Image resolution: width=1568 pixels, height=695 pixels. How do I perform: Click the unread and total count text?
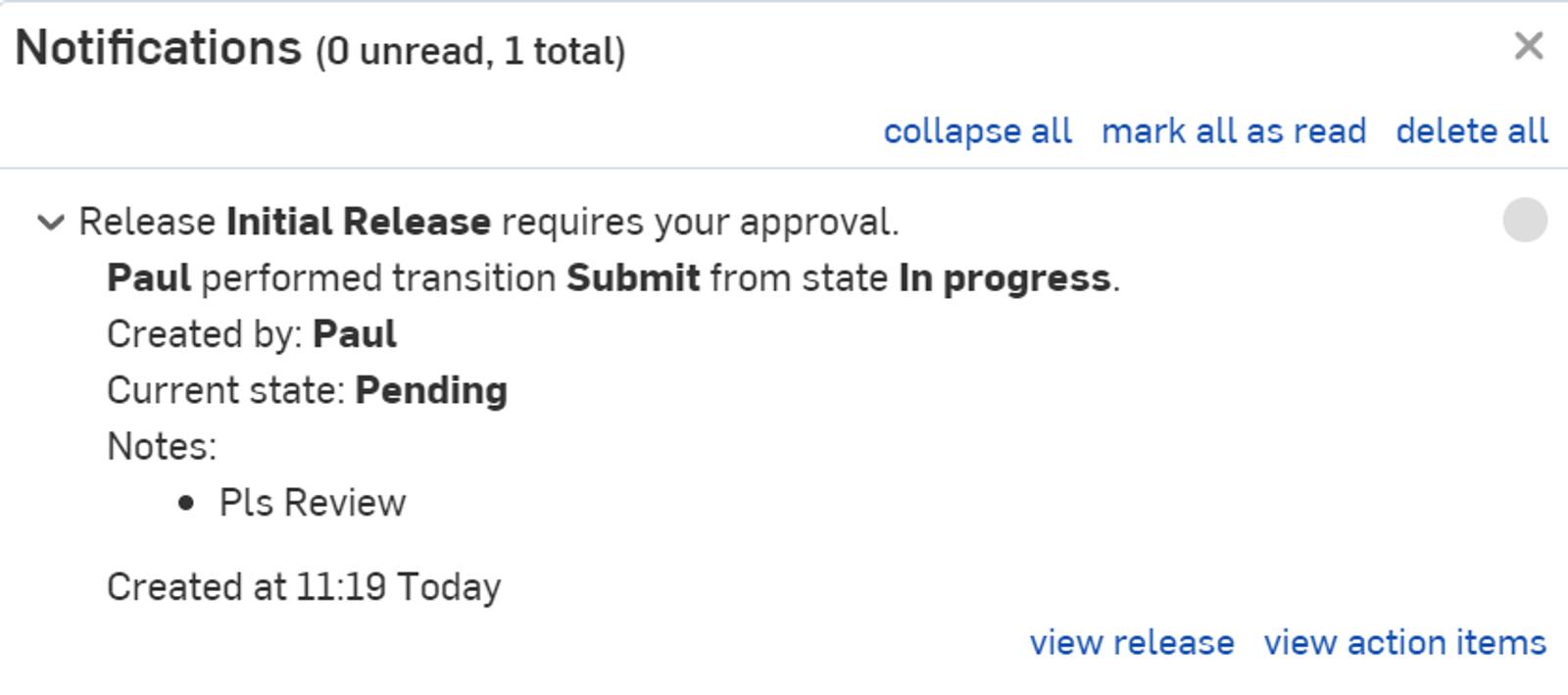pos(470,52)
